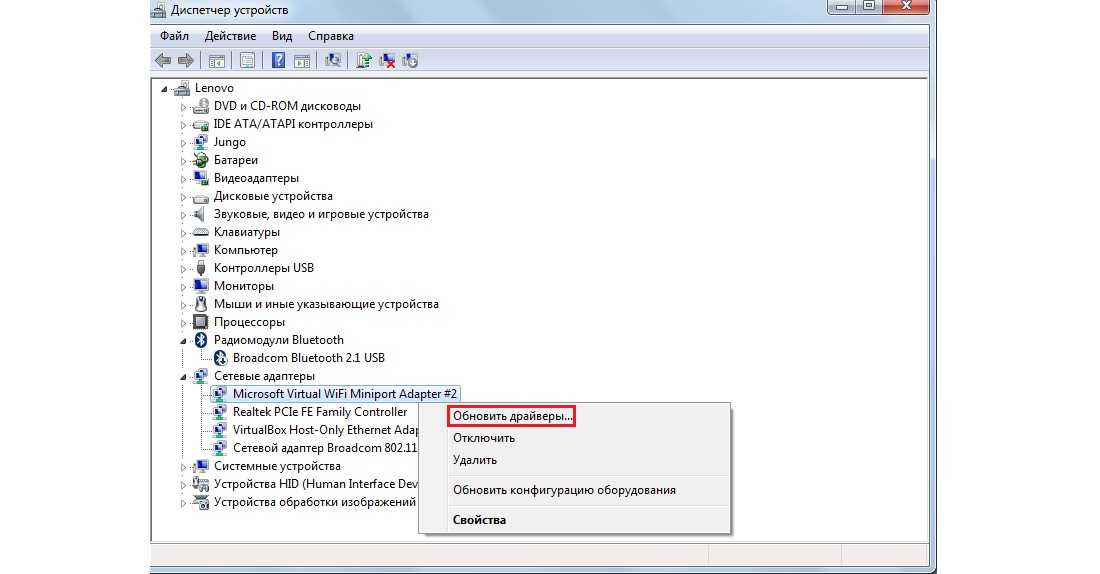The height and width of the screenshot is (574, 1100).
Task: Click the show/hide console tree toolbar icon
Action: coord(216,61)
